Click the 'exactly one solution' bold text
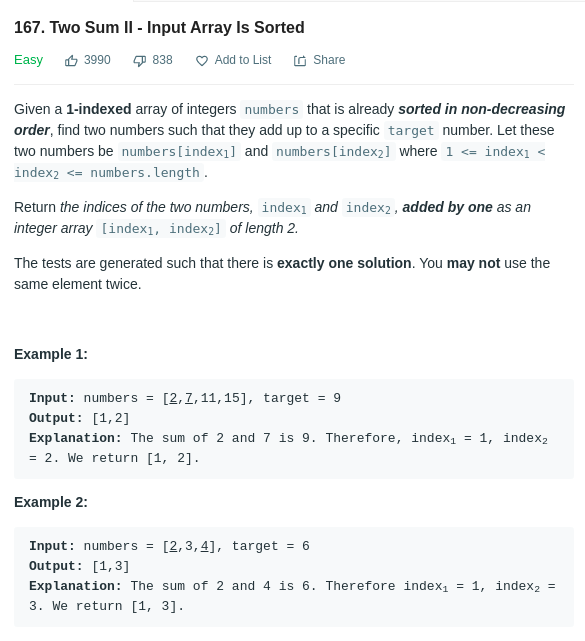Viewport: 585px width, 641px height. [x=344, y=263]
